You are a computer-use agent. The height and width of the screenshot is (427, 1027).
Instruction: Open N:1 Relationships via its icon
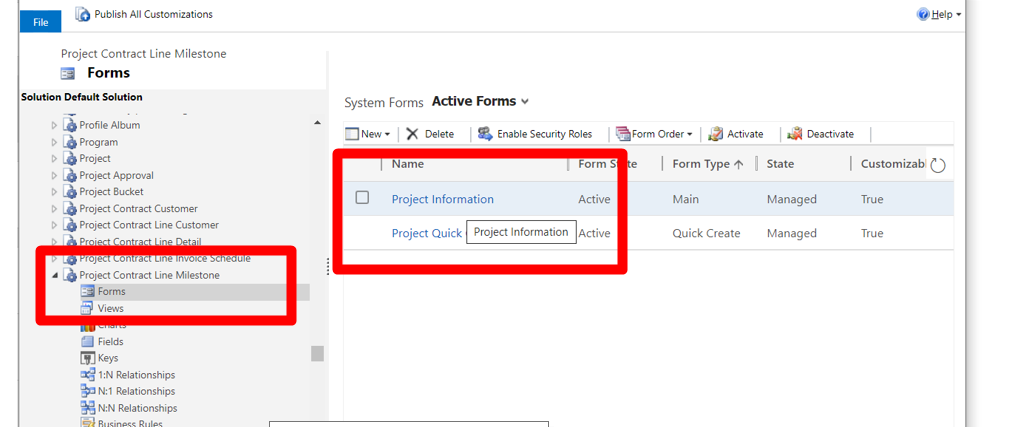click(x=88, y=391)
